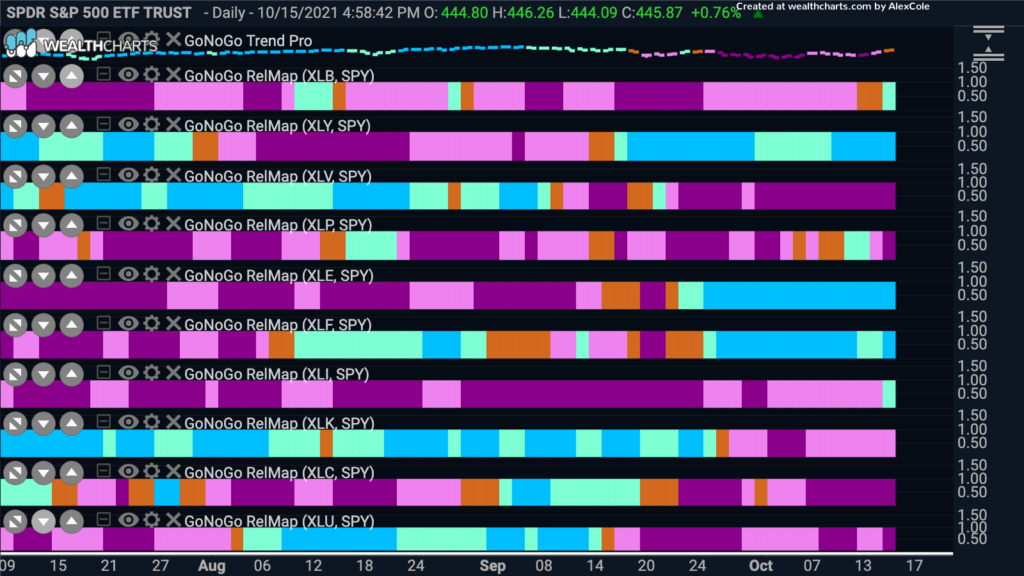Viewport: 1024px width, 576px height.
Task: Open settings gear for XLF RelMap
Action: point(152,324)
